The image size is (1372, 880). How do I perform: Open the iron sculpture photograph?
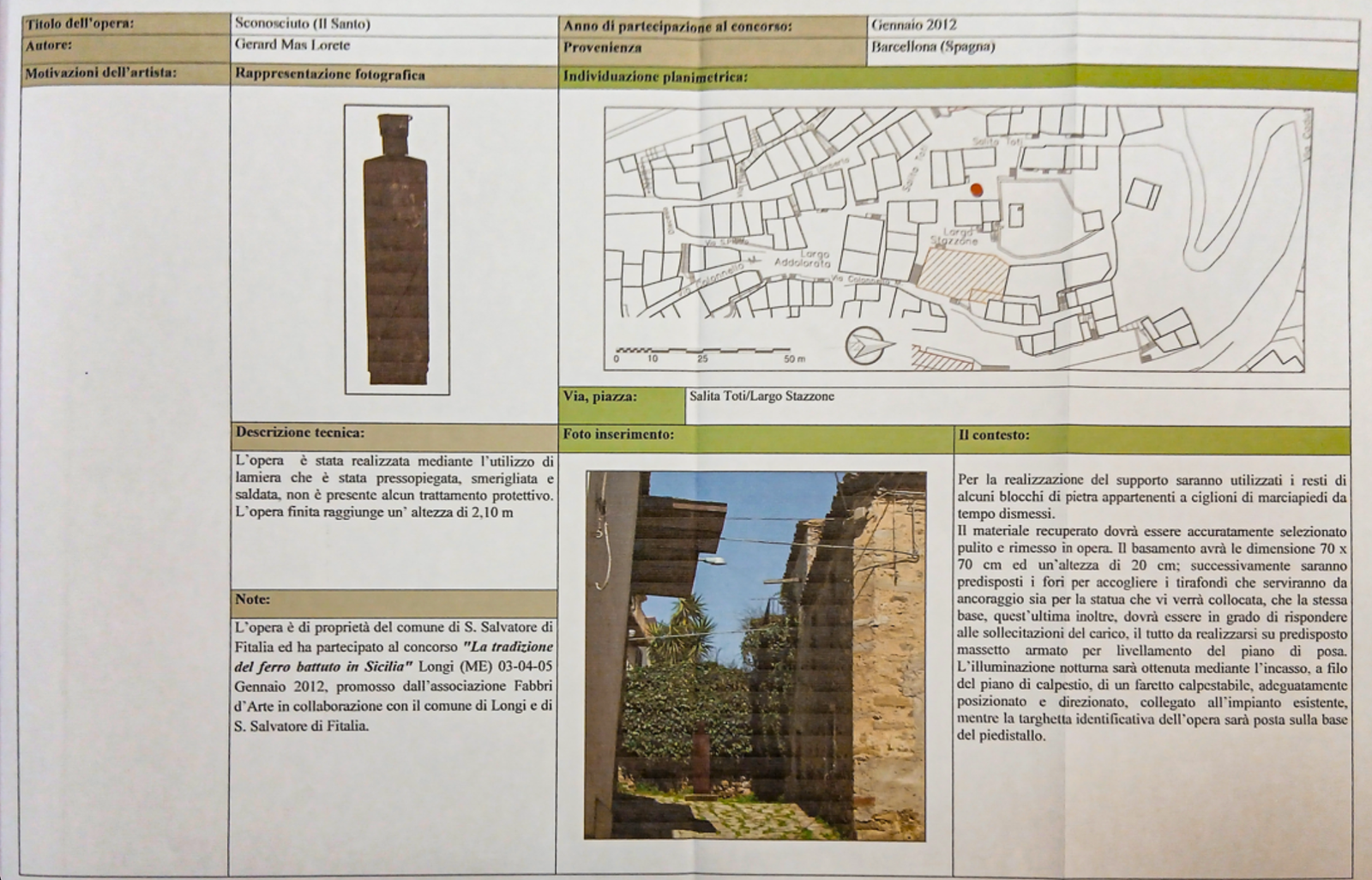click(x=396, y=250)
